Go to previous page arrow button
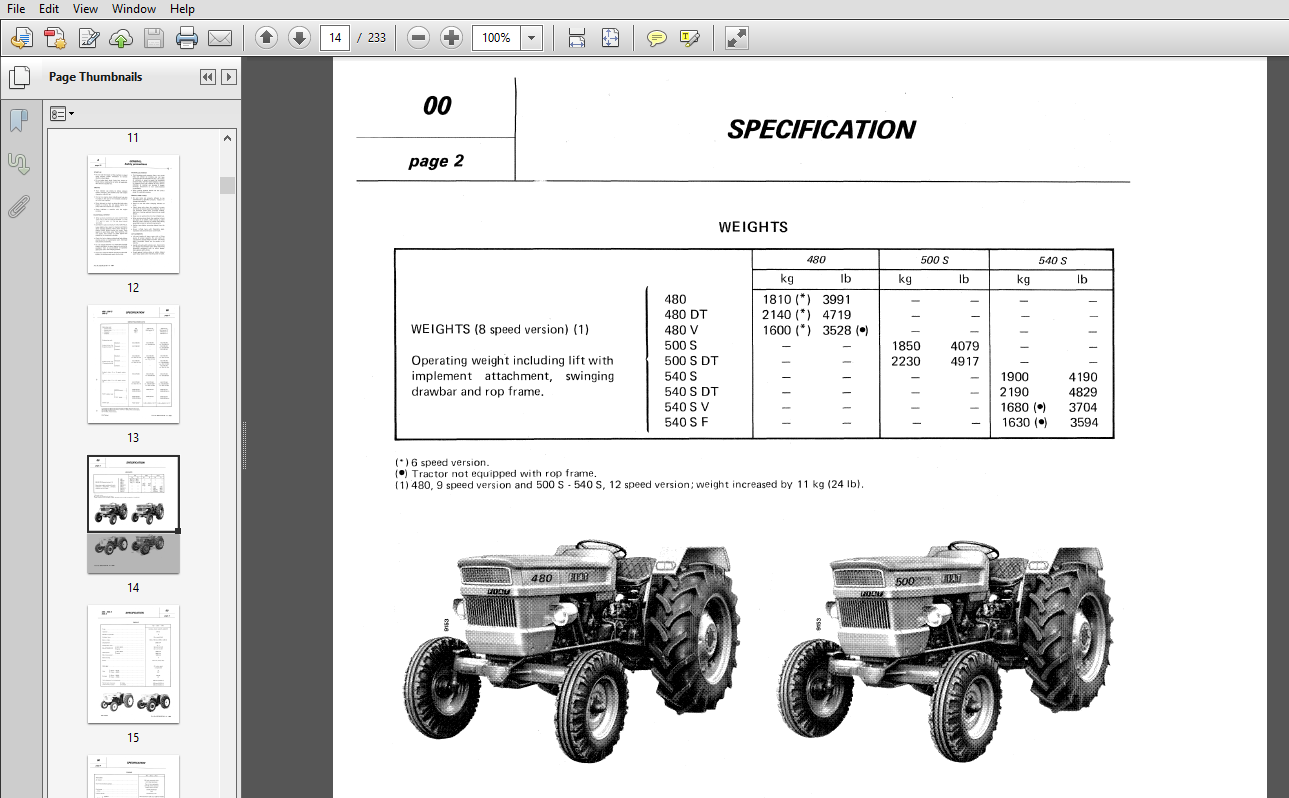Image resolution: width=1289 pixels, height=798 pixels. coord(266,38)
